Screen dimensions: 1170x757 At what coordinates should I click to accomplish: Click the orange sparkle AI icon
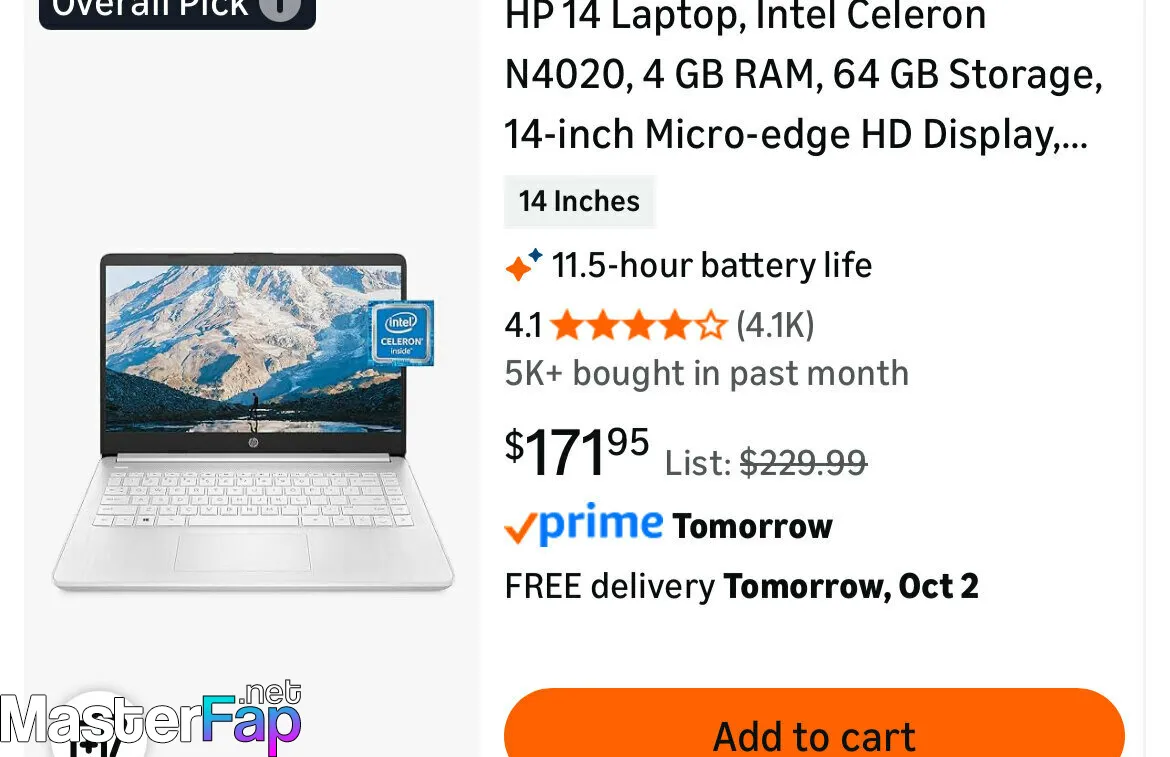click(522, 265)
